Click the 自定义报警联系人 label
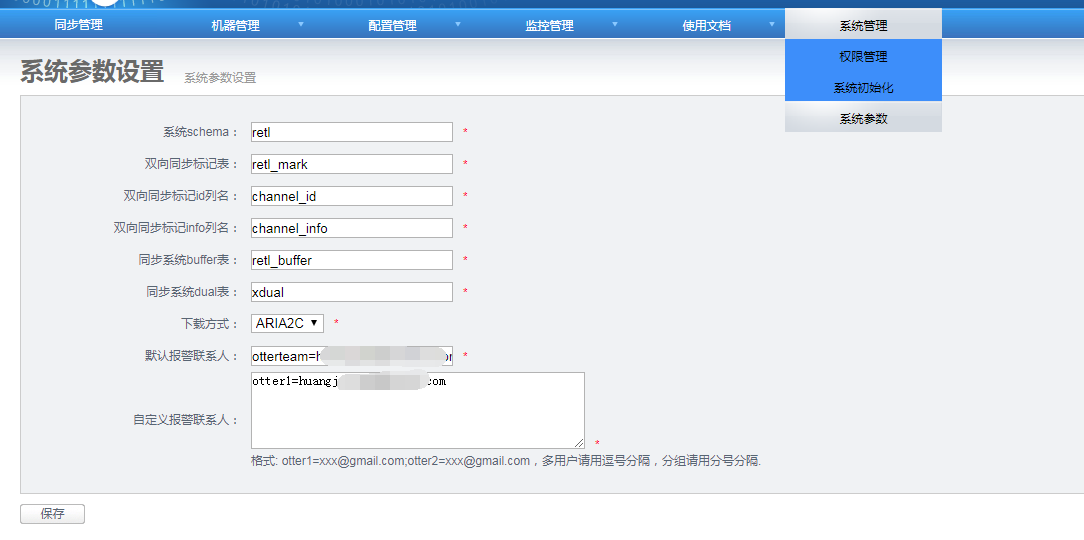Screen dimensions: 1084x540 point(186,420)
